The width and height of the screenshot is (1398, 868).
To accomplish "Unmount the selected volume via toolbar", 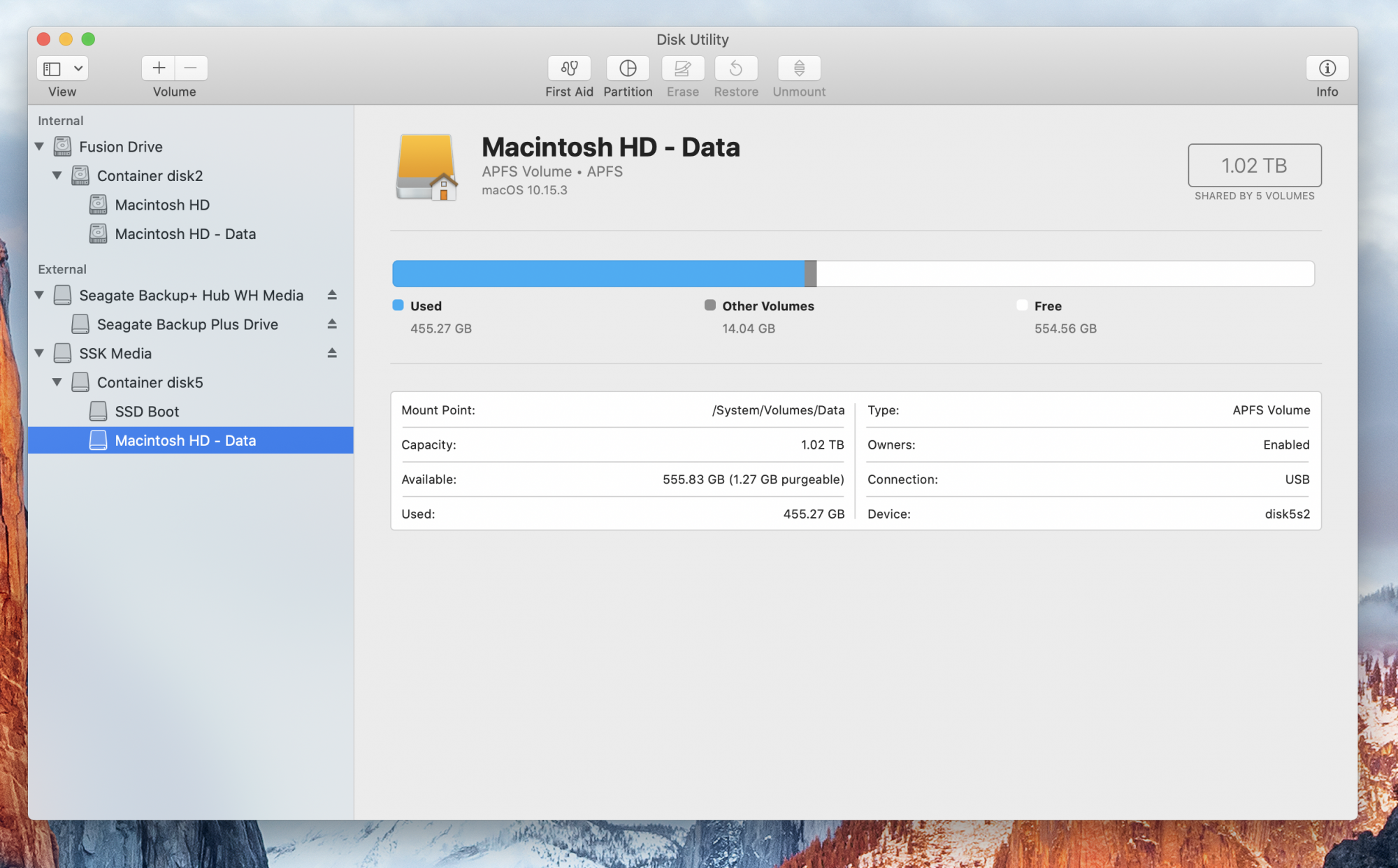I will click(799, 68).
